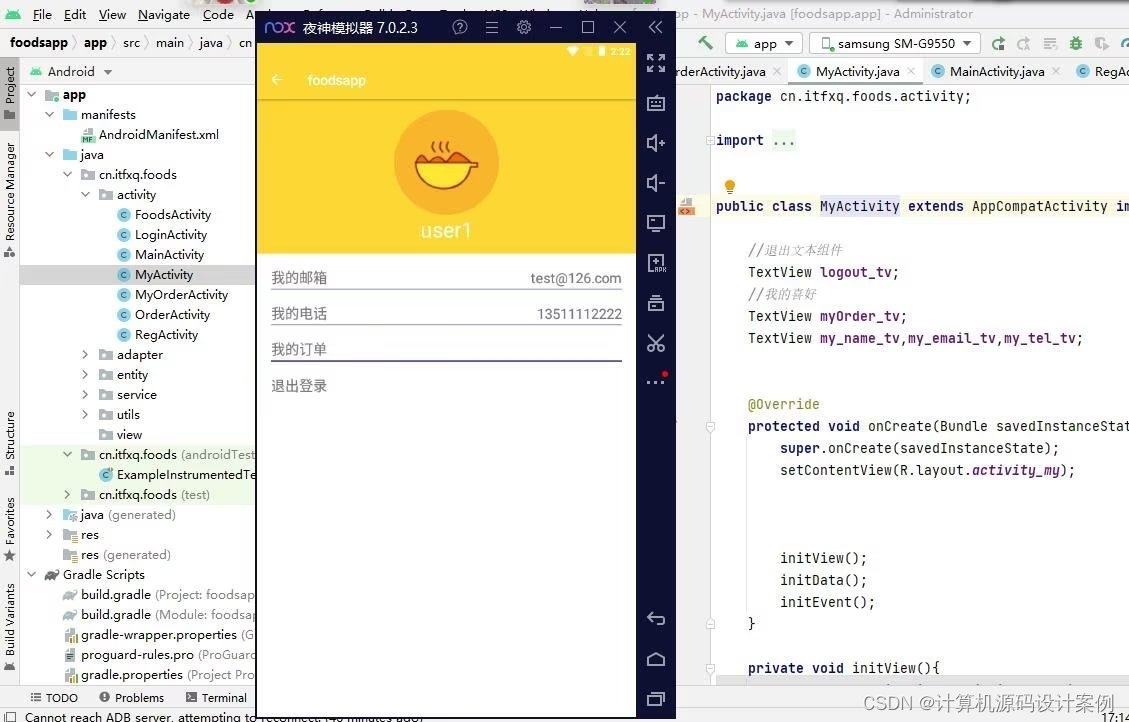
Task: Click Nox scissors screenshot icon
Action: [x=655, y=343]
